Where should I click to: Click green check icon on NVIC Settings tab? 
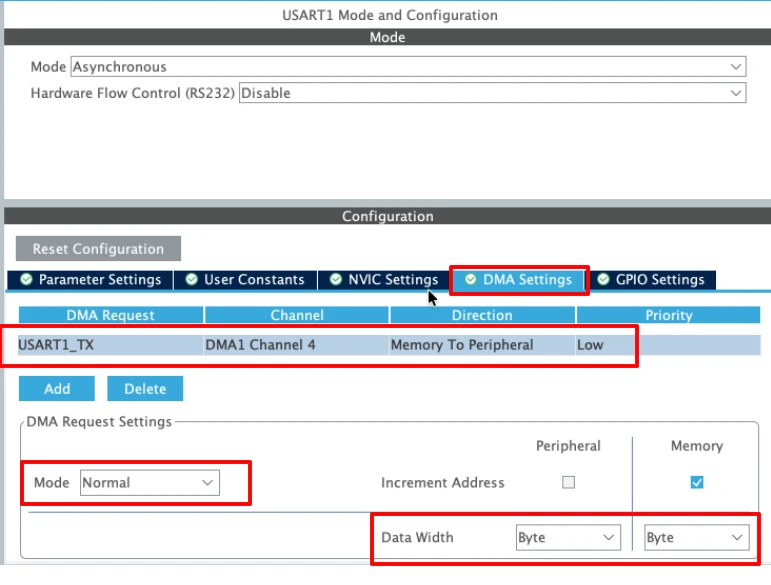(x=336, y=280)
